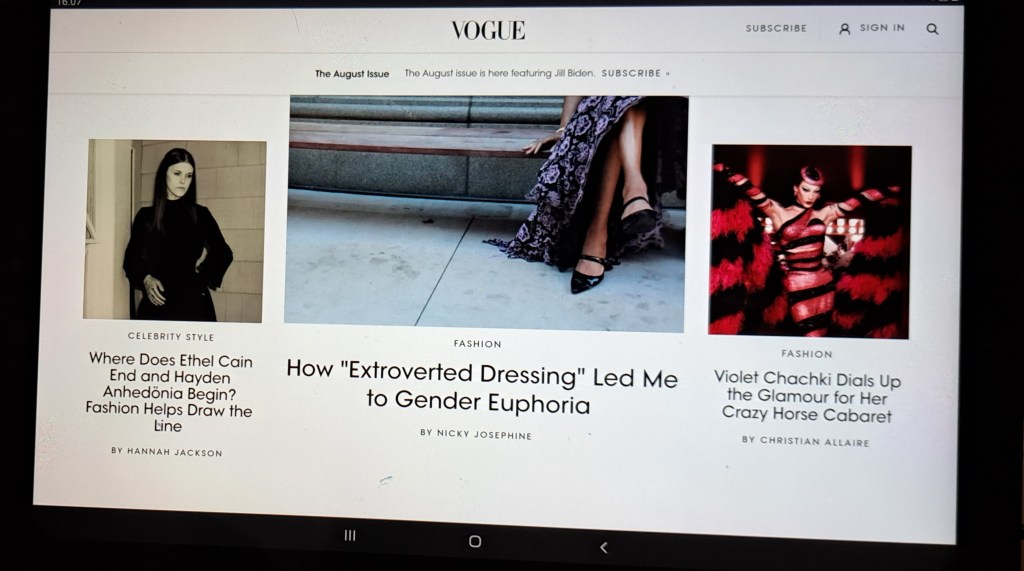The image size is (1024, 571).
Task: Click the Subscribe link in header
Action: 776,28
